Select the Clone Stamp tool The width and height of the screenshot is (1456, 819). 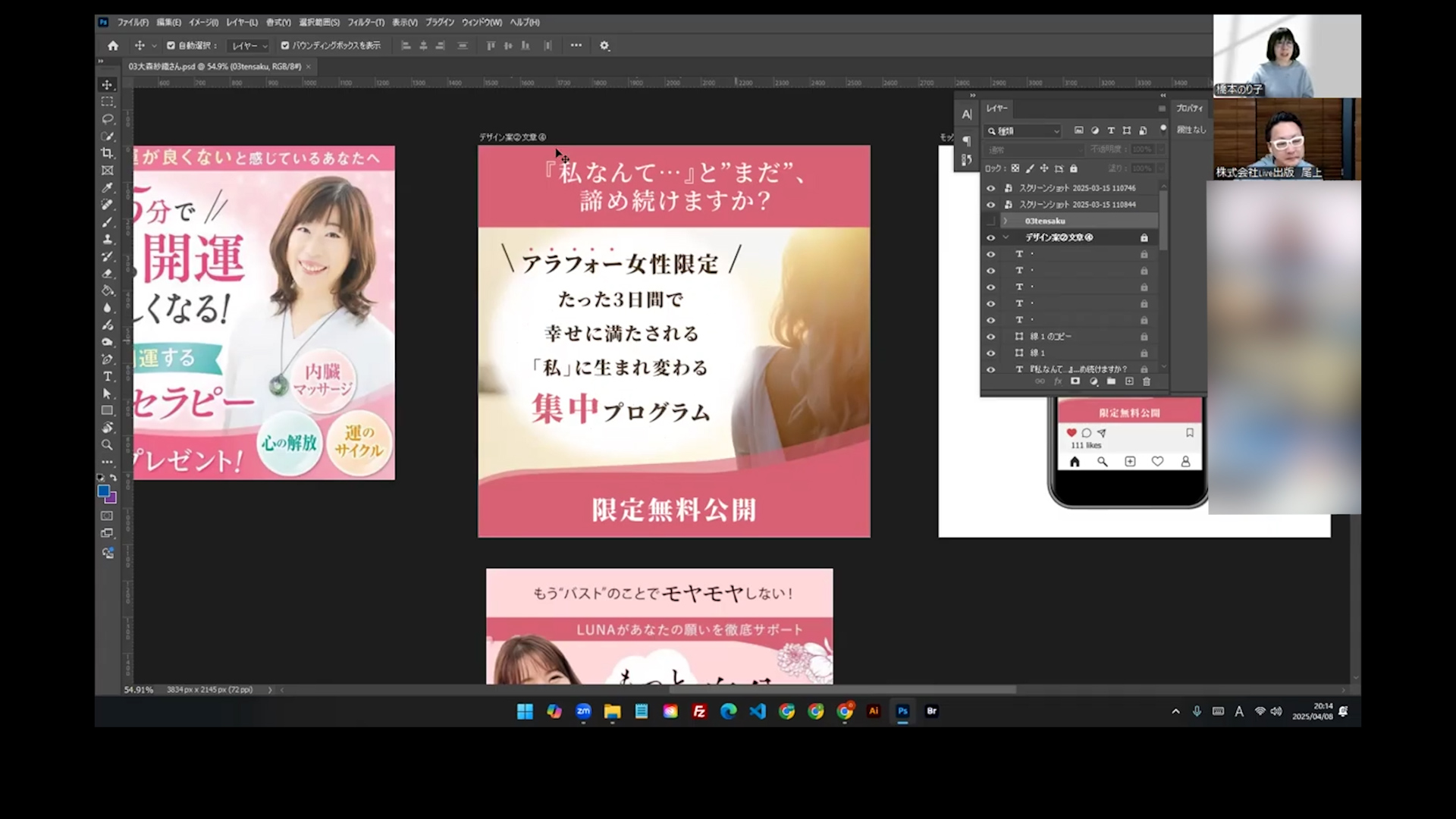pos(108,239)
